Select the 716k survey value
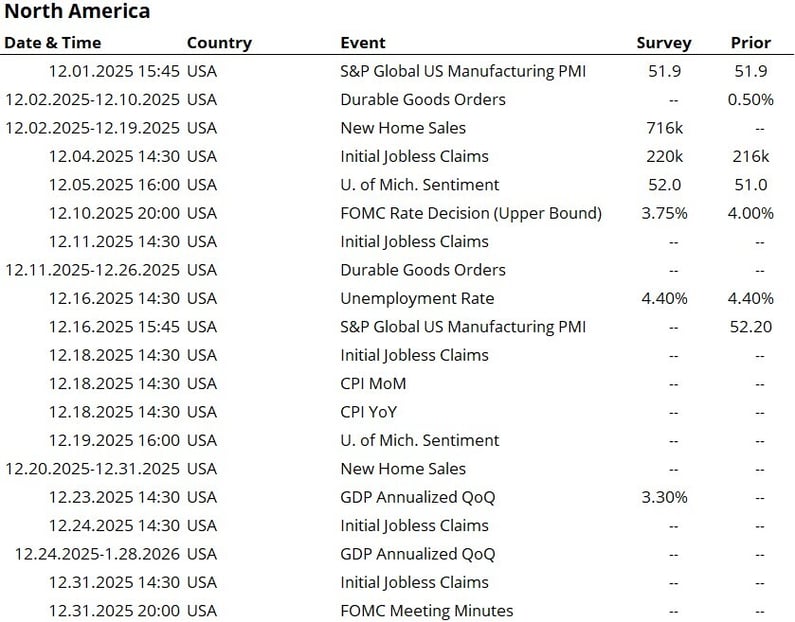The height and width of the screenshot is (622, 795). 663,128
